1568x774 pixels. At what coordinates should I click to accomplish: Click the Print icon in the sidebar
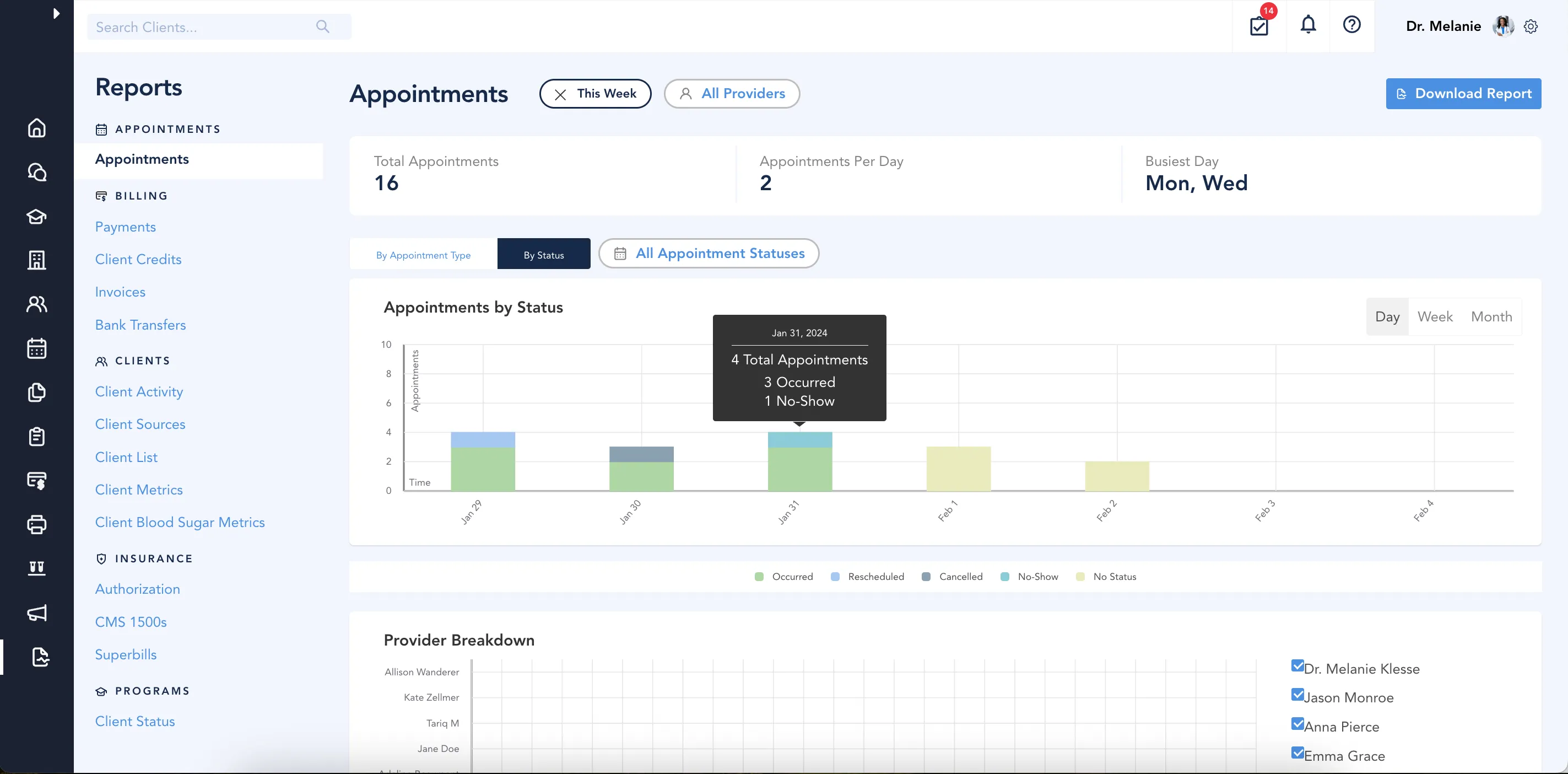[36, 525]
